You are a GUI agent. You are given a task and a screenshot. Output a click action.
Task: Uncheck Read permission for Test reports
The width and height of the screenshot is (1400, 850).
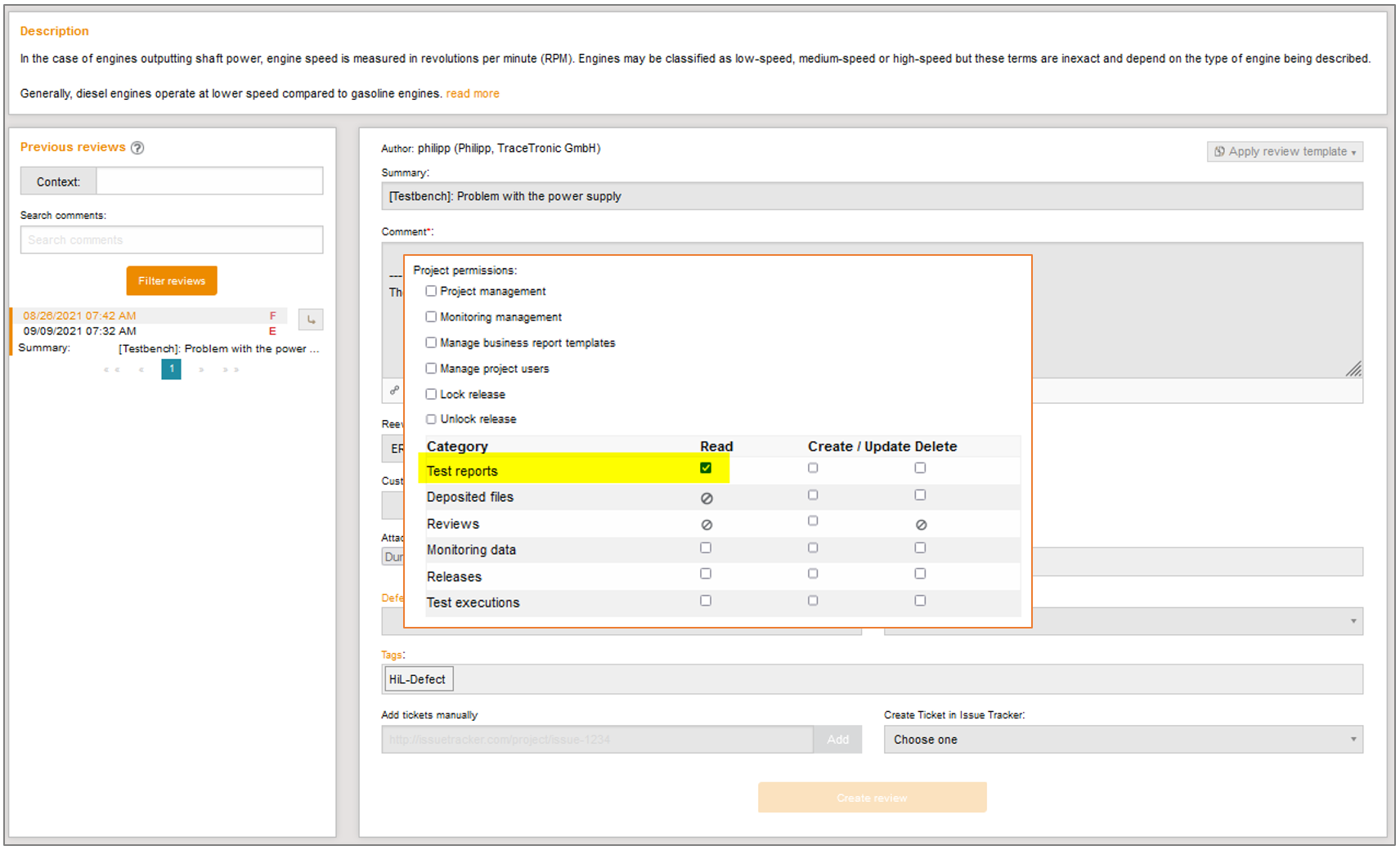(706, 468)
